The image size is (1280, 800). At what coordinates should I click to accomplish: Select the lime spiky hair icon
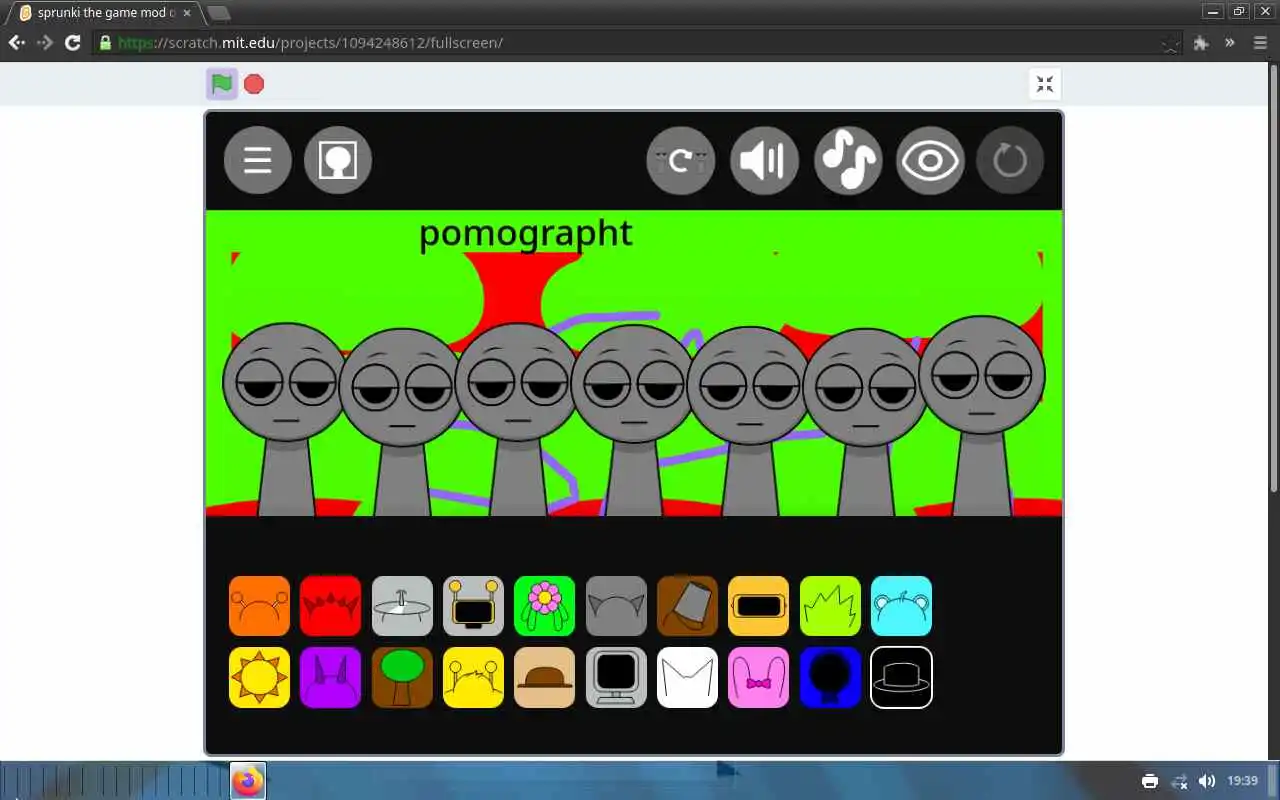click(x=830, y=606)
